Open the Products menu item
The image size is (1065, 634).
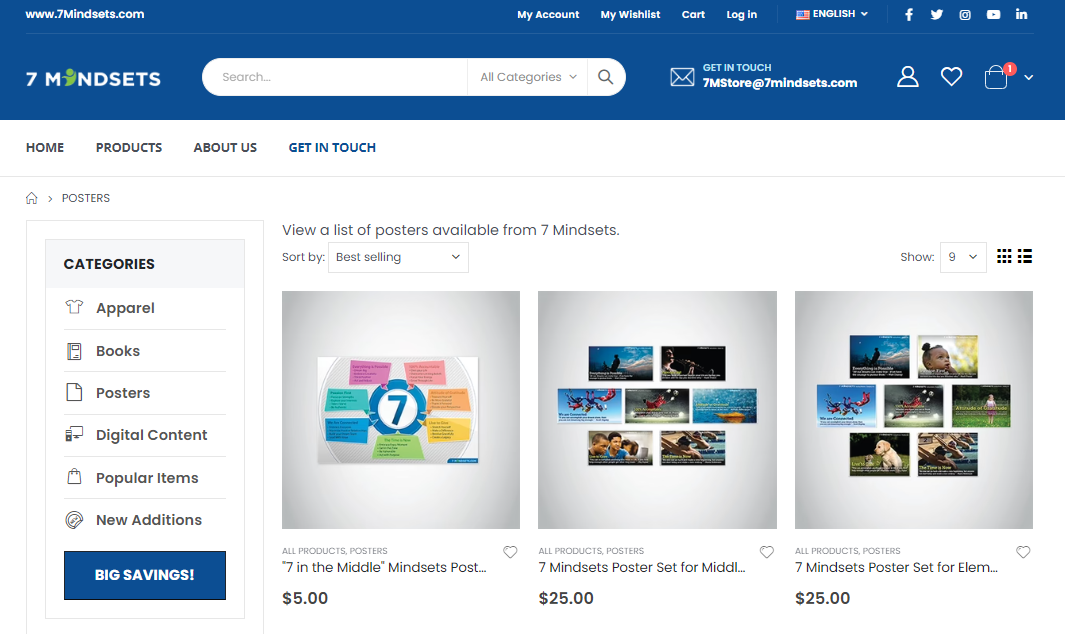click(129, 147)
